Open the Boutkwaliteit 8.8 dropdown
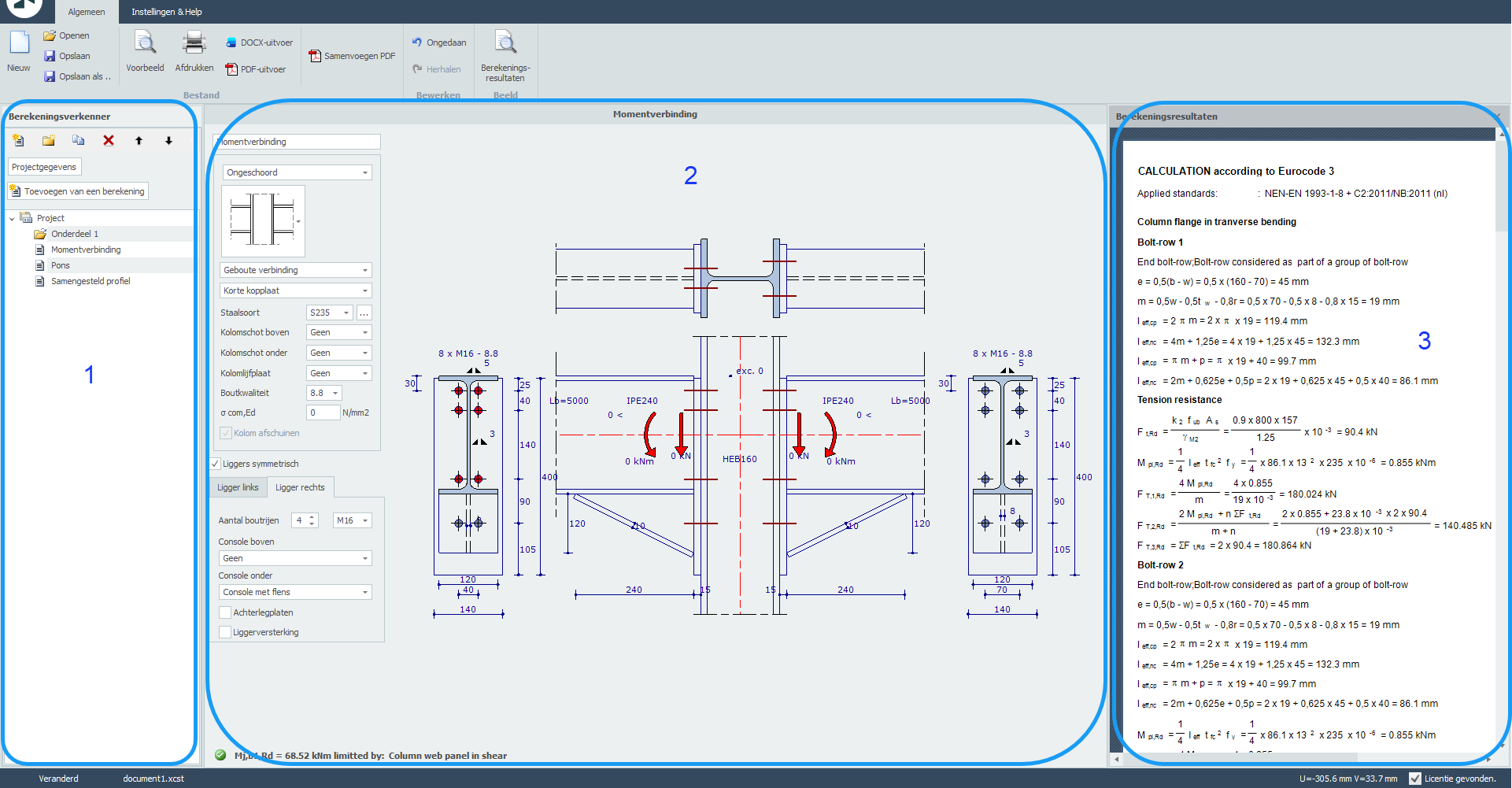The image size is (1512, 788). [323, 393]
